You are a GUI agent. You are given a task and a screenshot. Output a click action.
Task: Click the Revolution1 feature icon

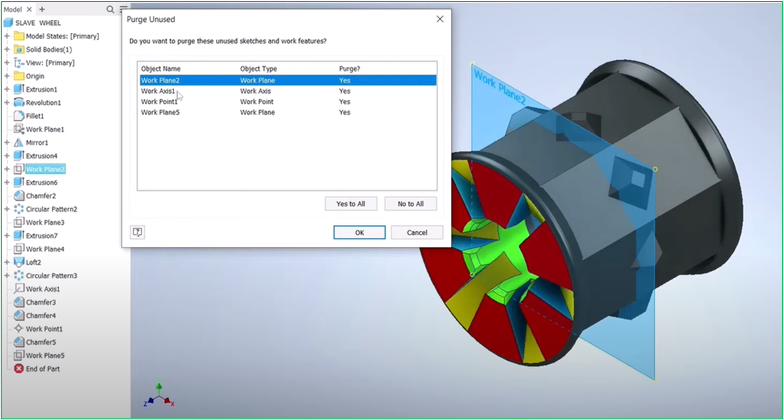(x=19, y=102)
